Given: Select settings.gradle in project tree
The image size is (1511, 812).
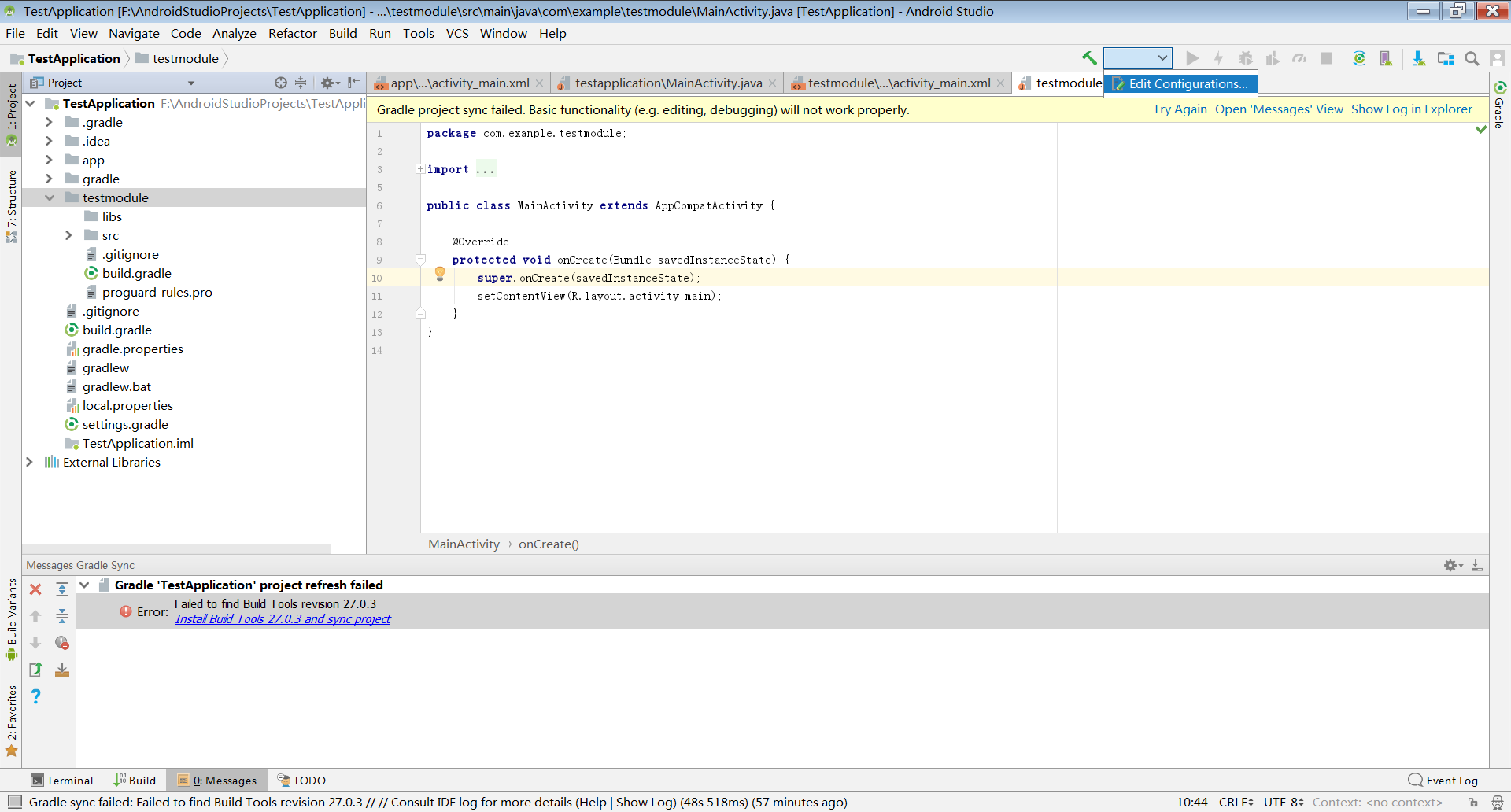Looking at the screenshot, I should point(116,424).
